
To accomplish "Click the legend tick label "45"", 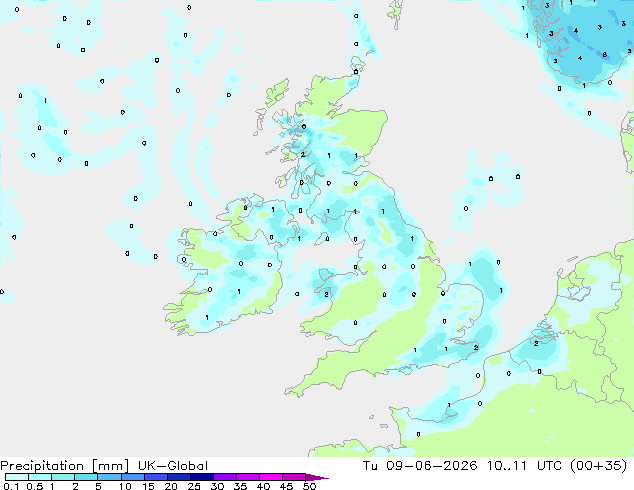I will pyautogui.click(x=286, y=486).
